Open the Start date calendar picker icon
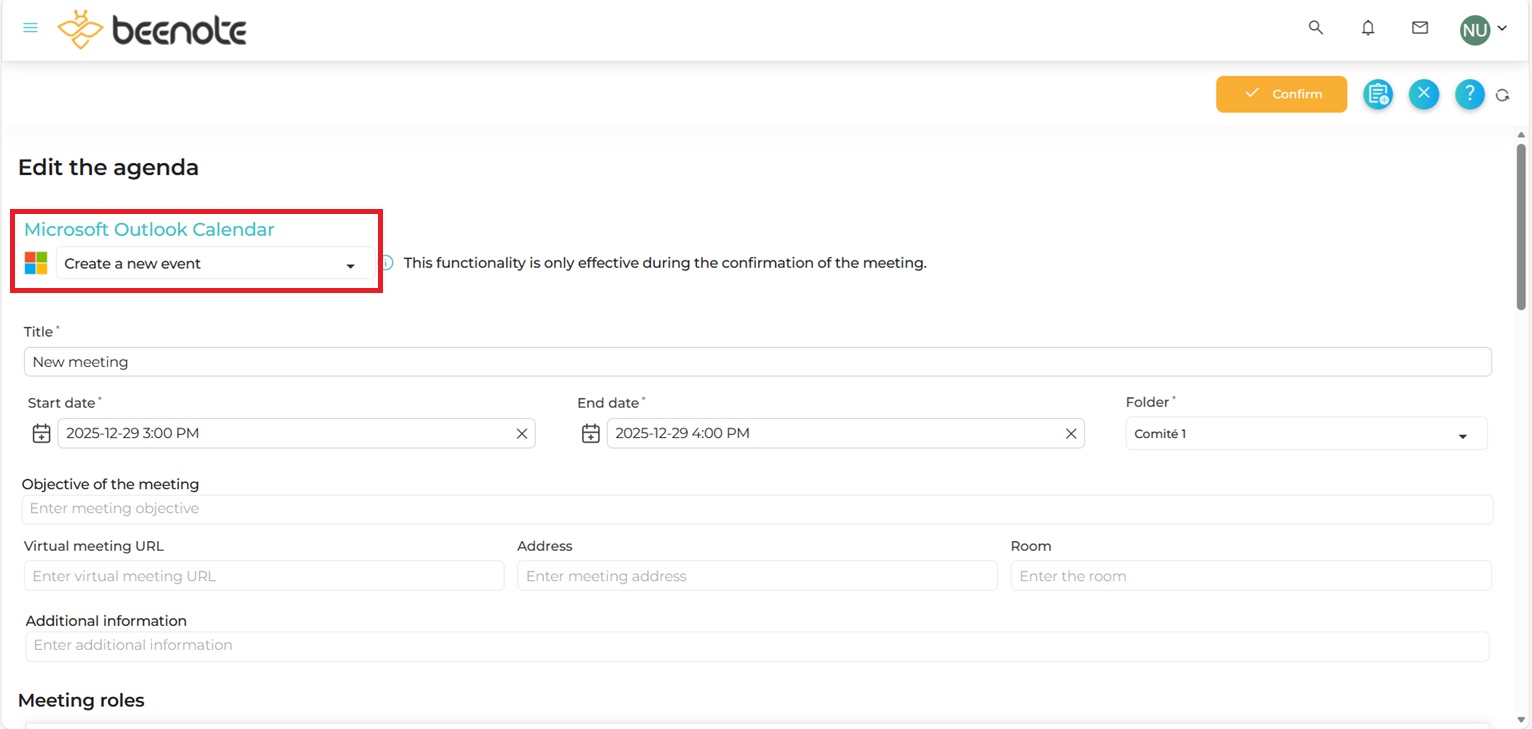Image resolution: width=1532 pixels, height=729 pixels. tap(41, 433)
